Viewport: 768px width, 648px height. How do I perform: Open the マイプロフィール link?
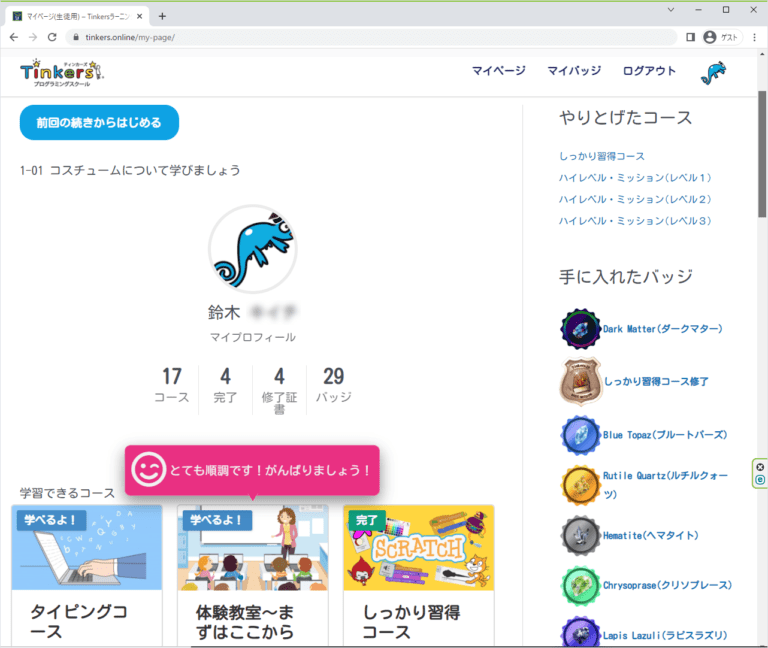[252, 337]
